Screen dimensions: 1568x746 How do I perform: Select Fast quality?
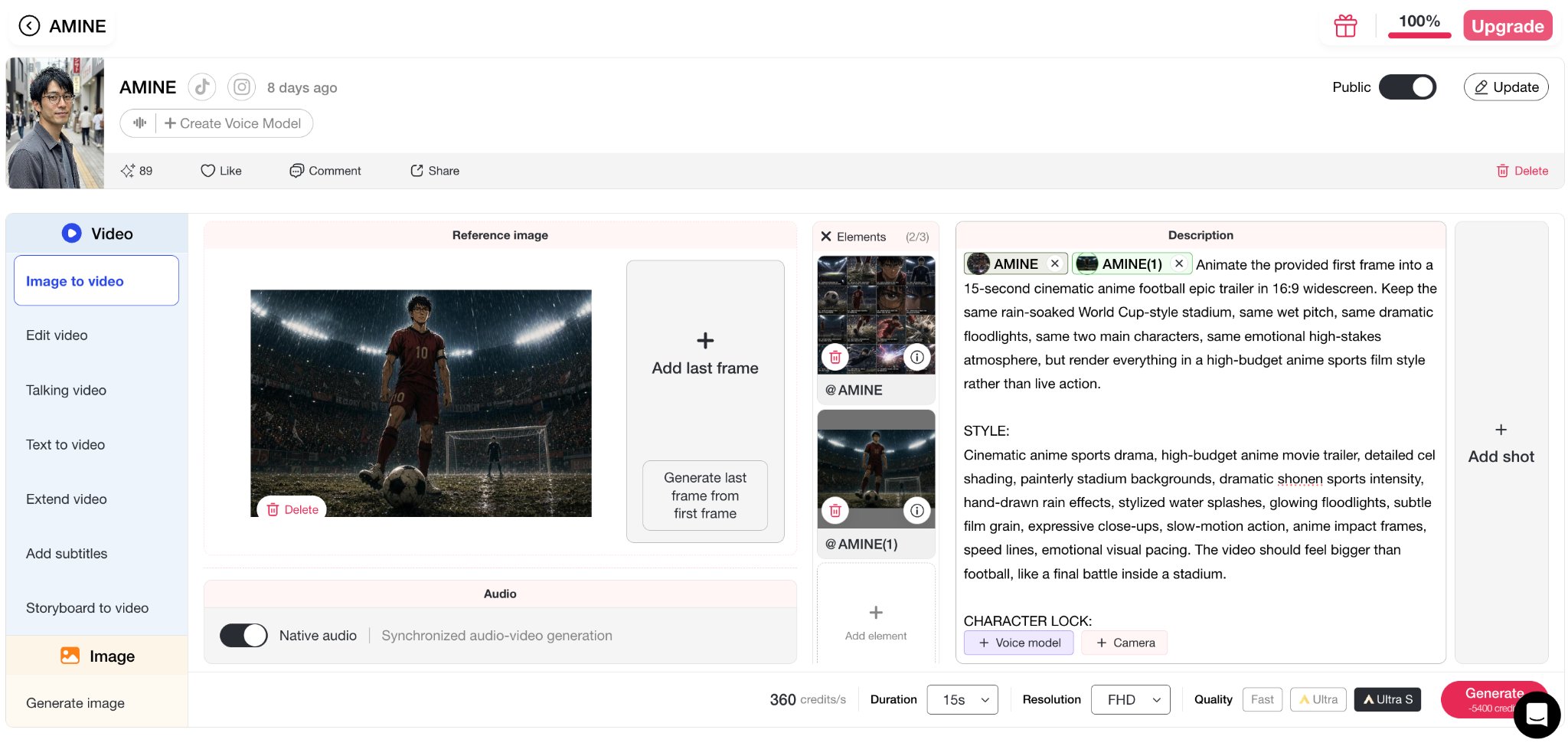(x=1262, y=699)
